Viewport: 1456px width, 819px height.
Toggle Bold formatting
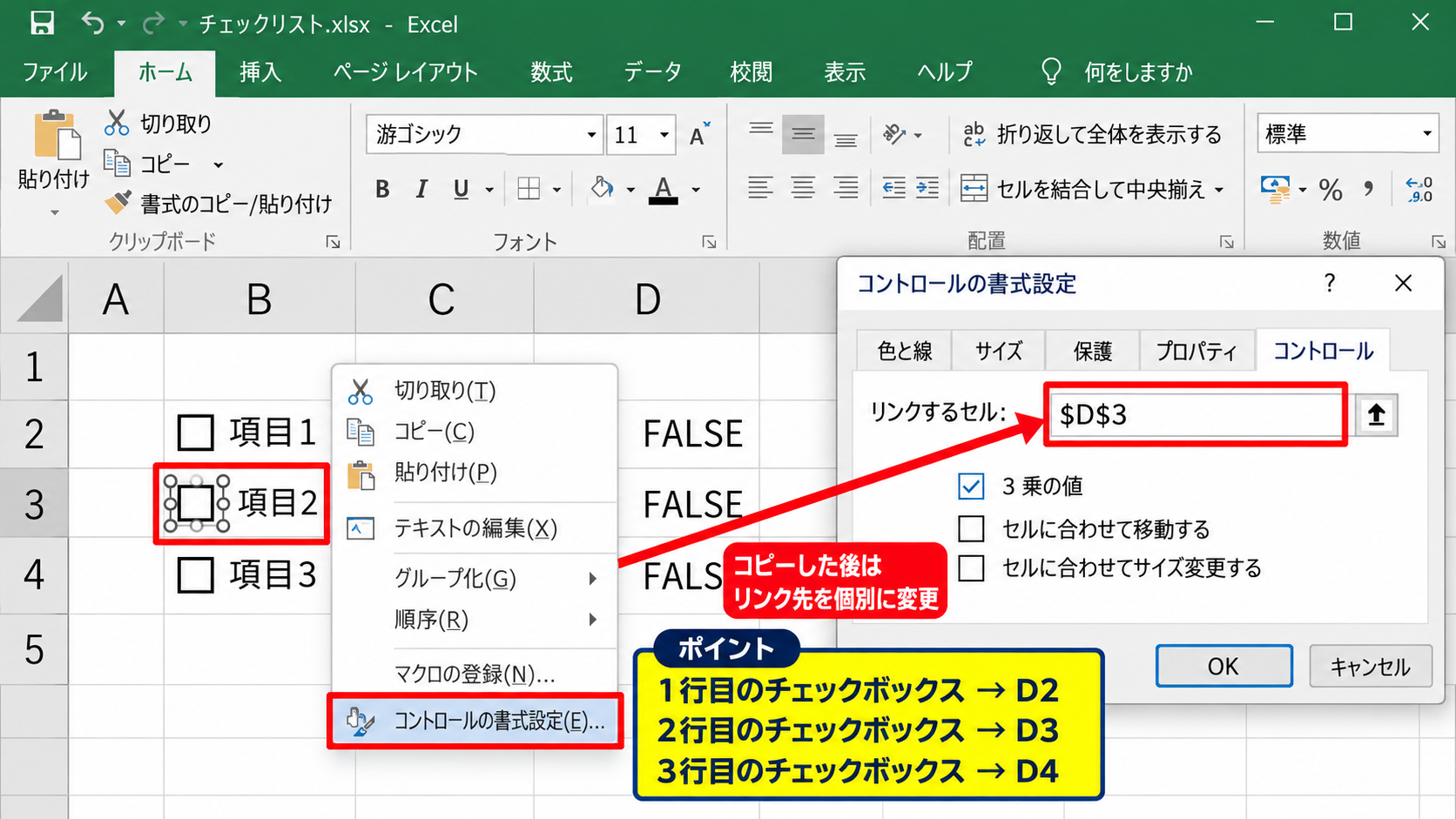(382, 189)
